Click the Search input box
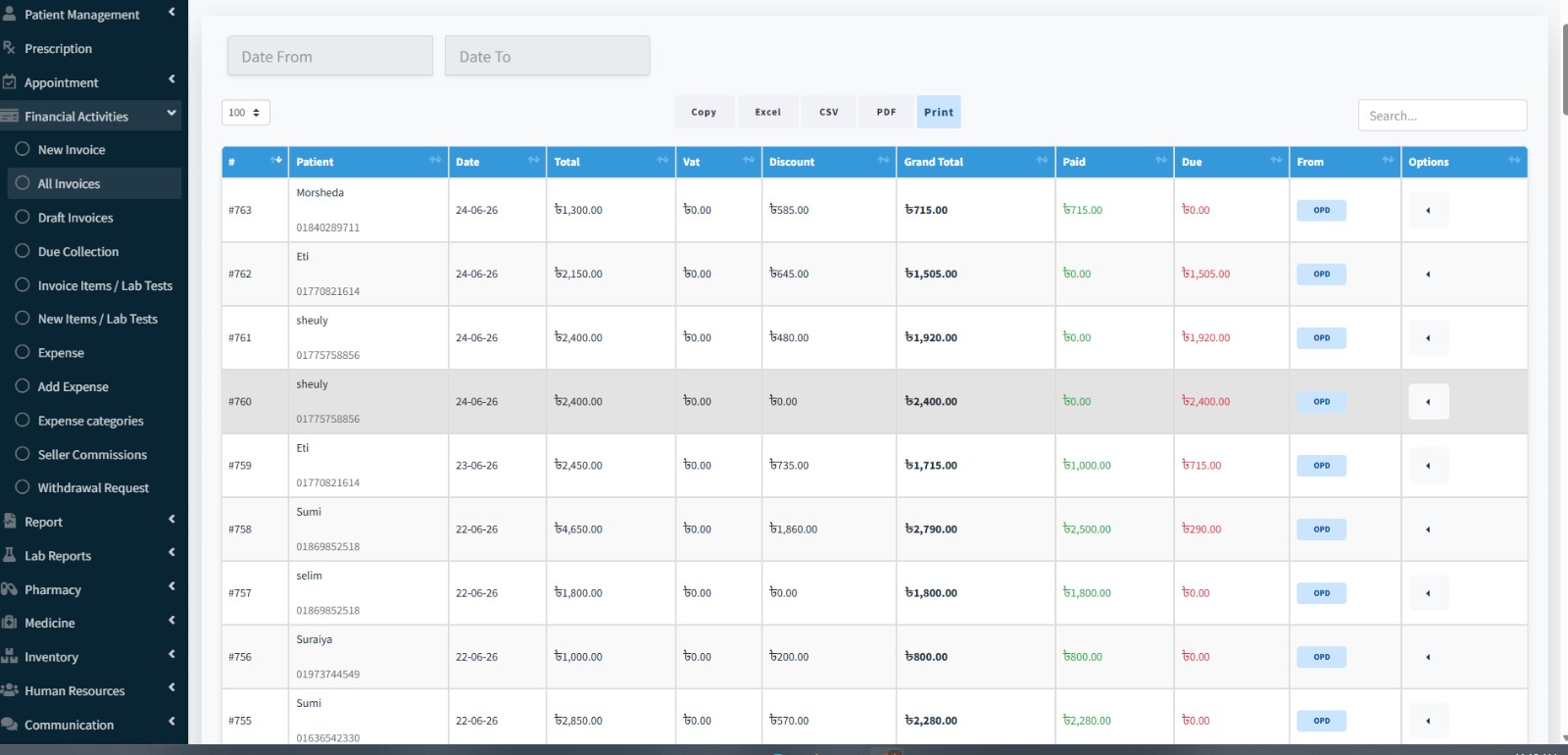This screenshot has height=755, width=1568. pos(1443,115)
